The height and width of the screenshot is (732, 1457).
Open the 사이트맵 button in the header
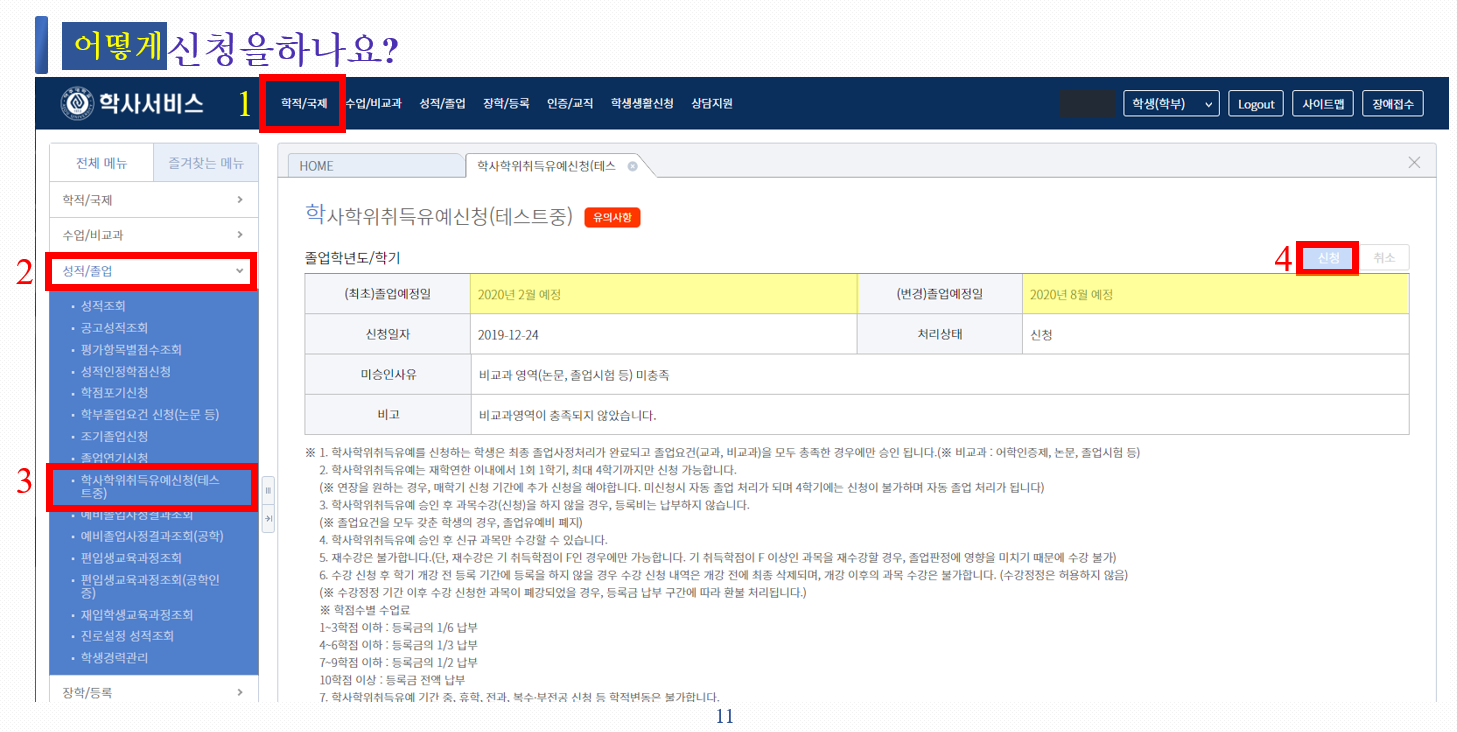pos(1323,104)
